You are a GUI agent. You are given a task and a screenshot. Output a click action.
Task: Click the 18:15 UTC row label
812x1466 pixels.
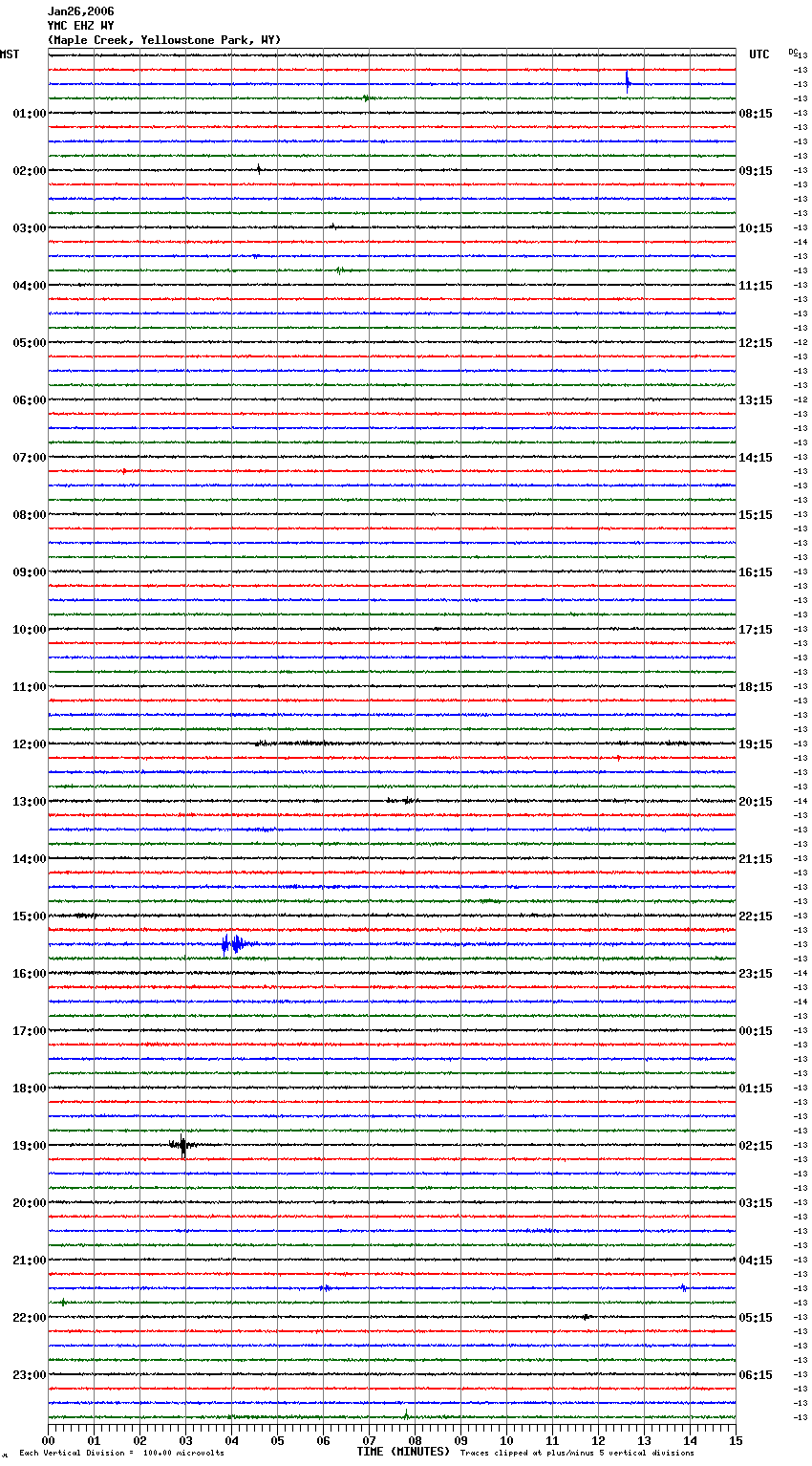[756, 687]
